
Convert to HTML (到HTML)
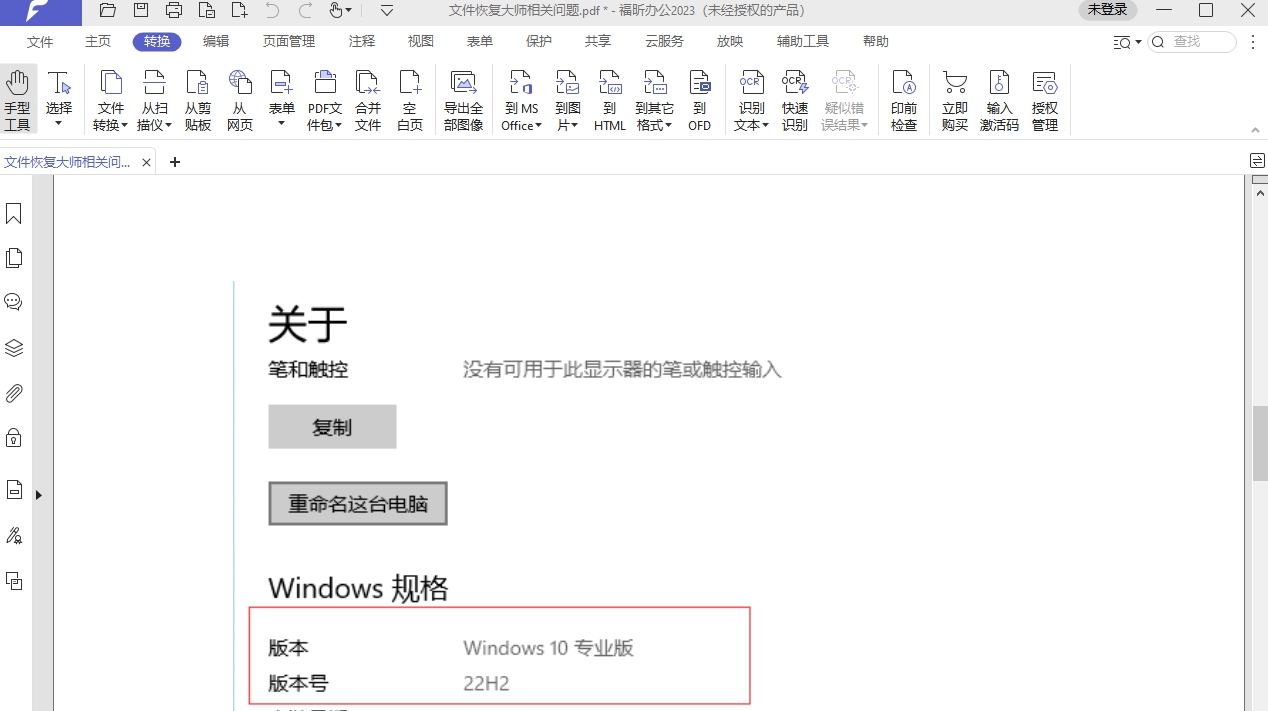(x=610, y=100)
